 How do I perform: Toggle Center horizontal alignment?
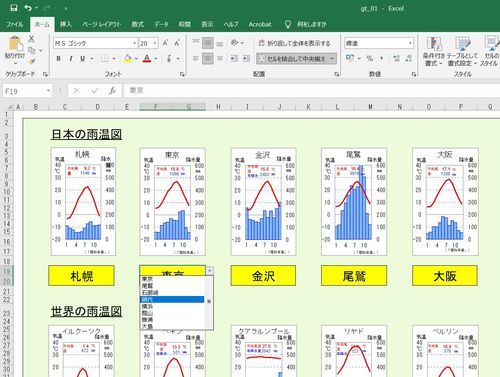click(208, 59)
